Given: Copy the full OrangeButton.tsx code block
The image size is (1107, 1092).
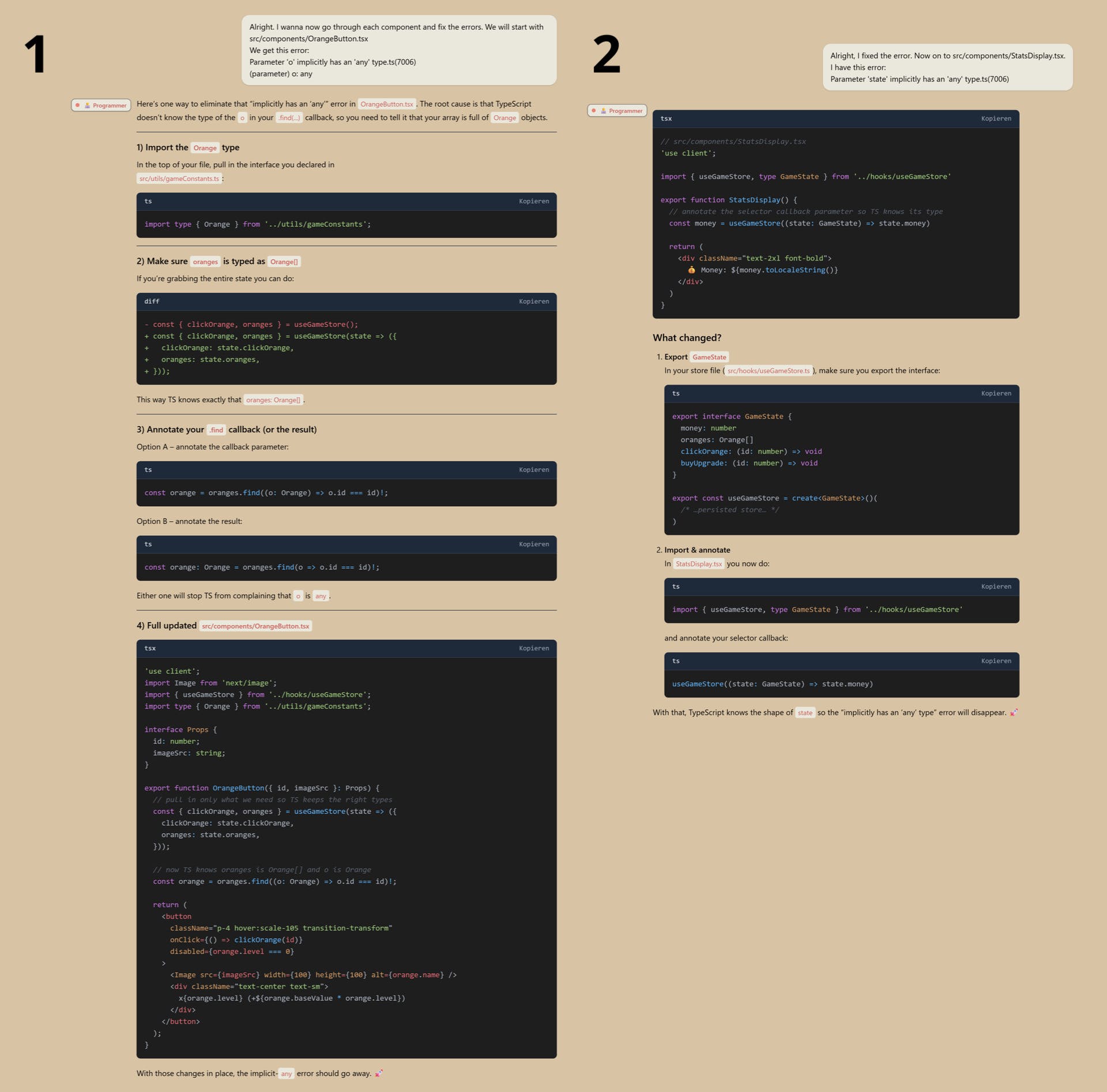Looking at the screenshot, I should pyautogui.click(x=533, y=648).
